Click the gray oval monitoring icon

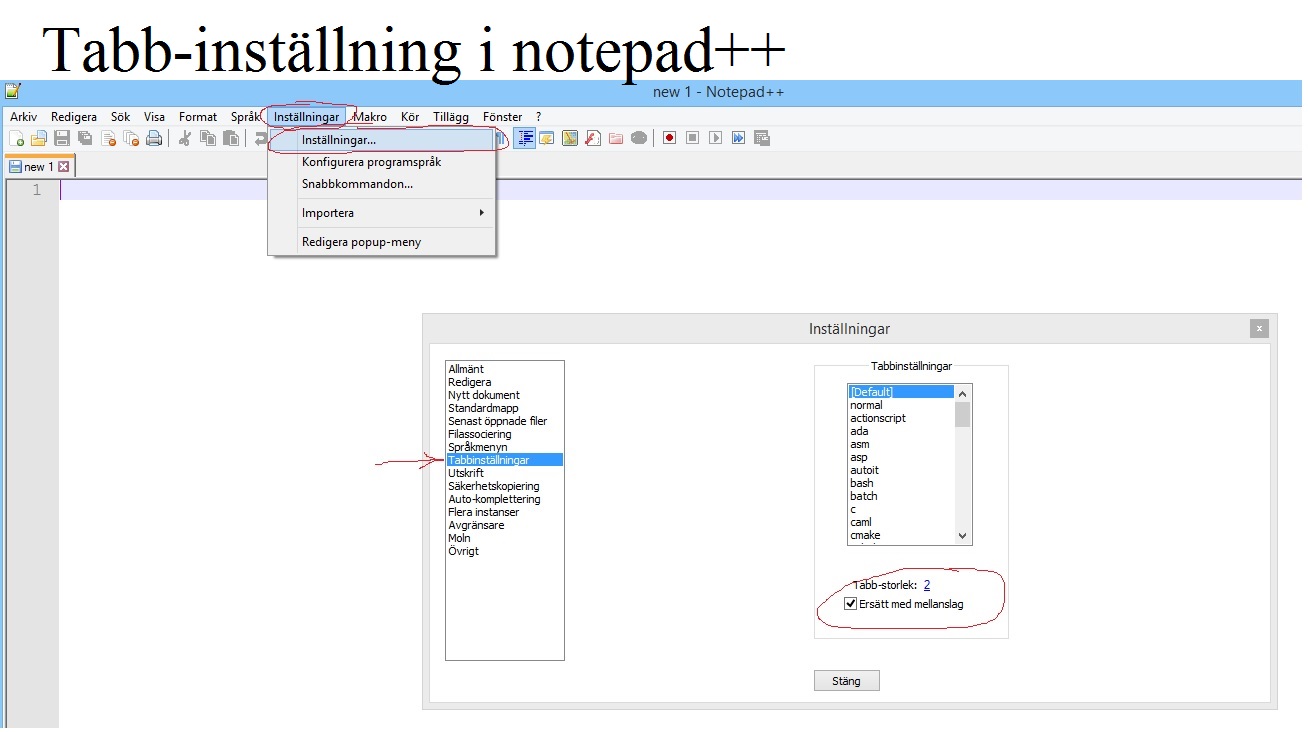point(639,138)
